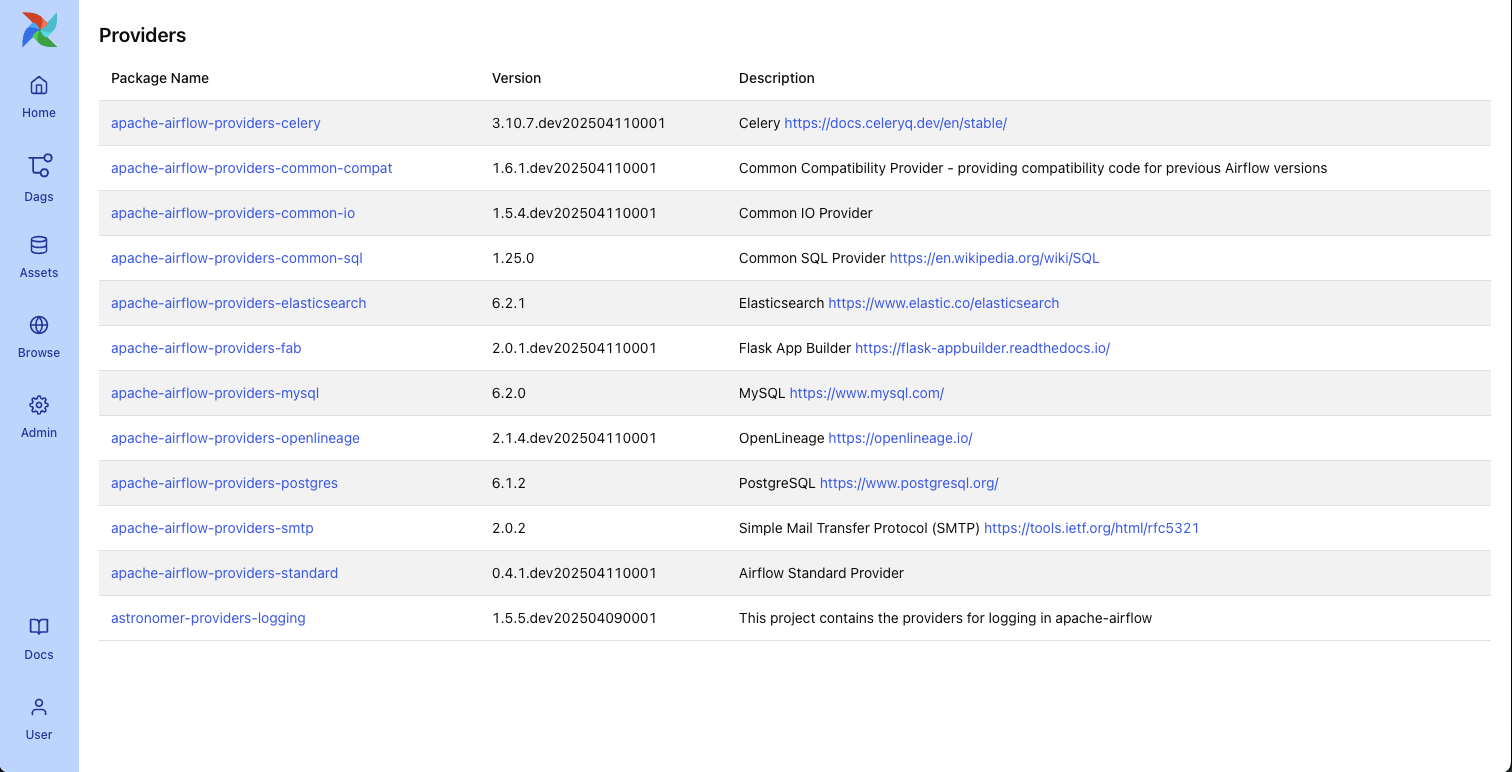Open astronomer-providers-logging link
Screen dimensions: 1512x772
208,618
